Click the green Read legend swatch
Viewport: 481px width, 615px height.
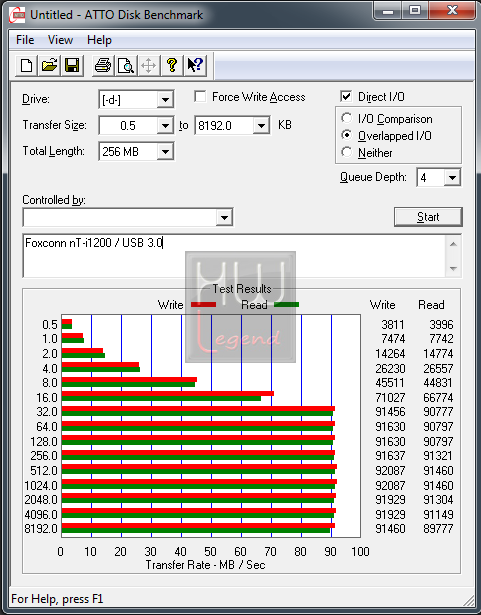[286, 305]
